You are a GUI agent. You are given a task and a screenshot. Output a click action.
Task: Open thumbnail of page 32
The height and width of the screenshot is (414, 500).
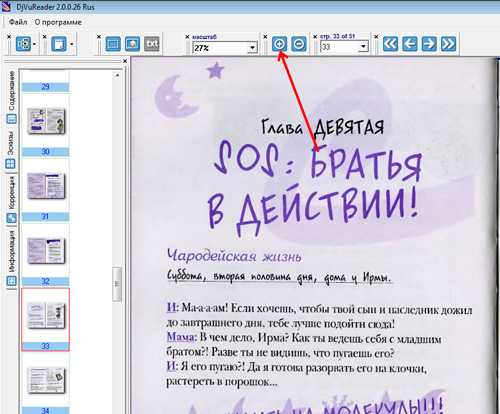[46, 250]
